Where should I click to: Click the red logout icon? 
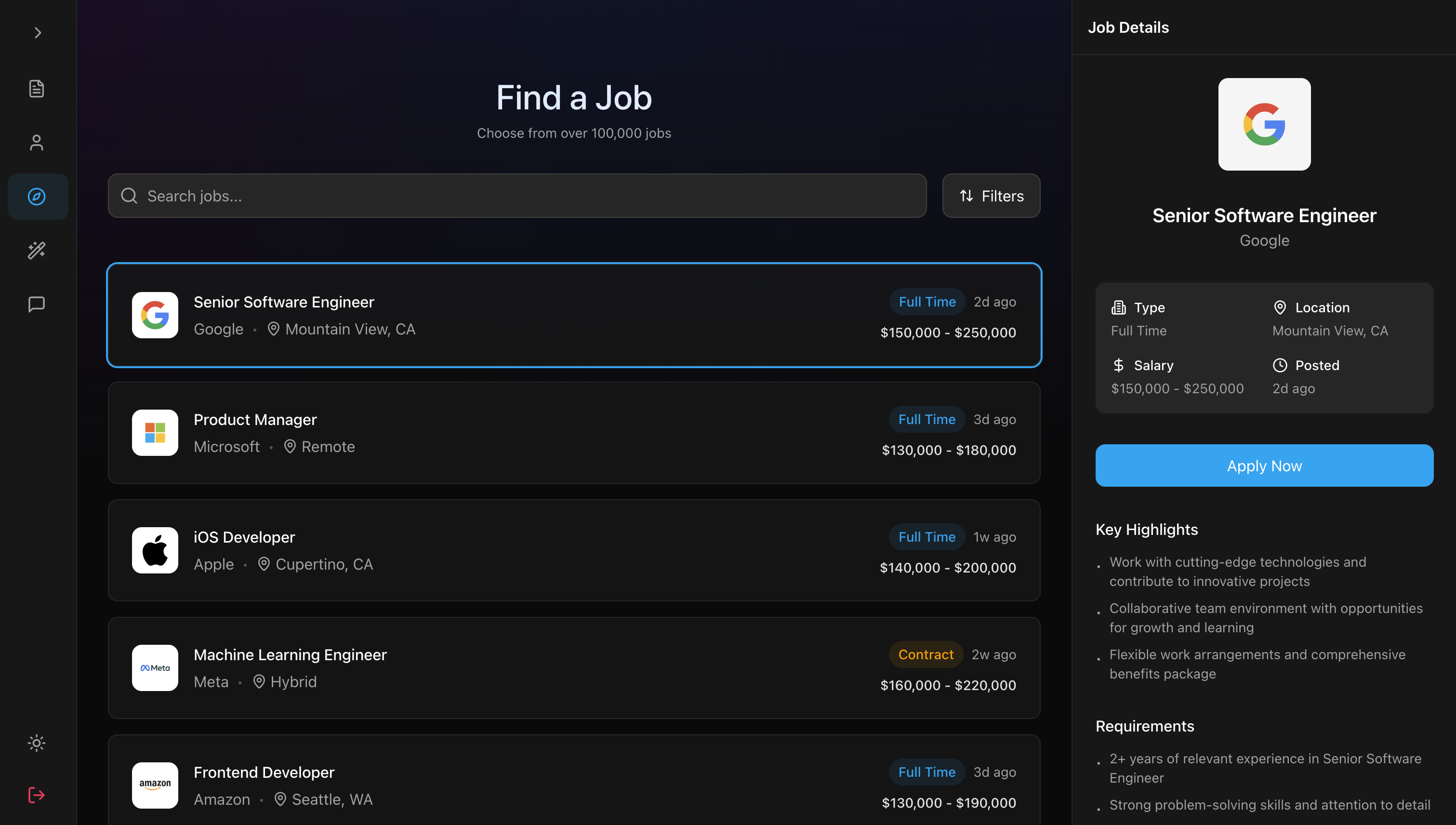(x=37, y=795)
